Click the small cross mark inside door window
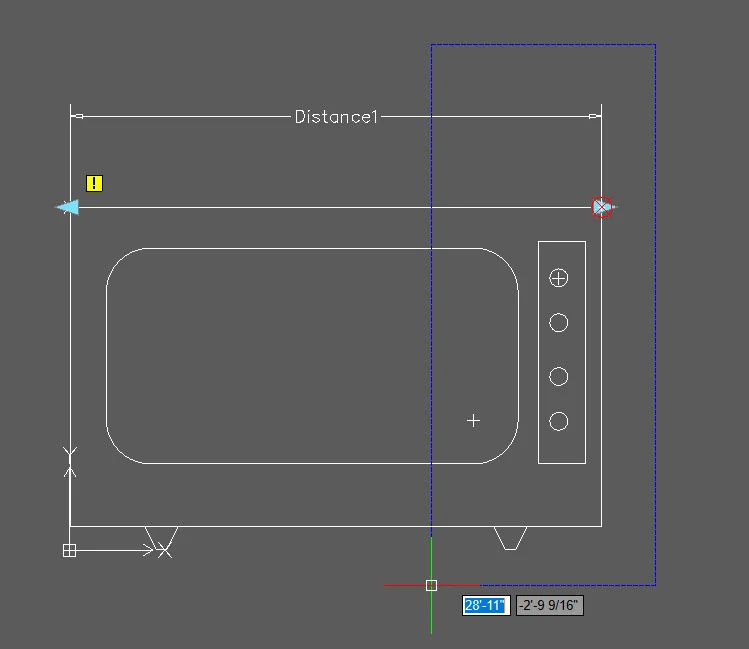This screenshot has width=749, height=649. [474, 421]
